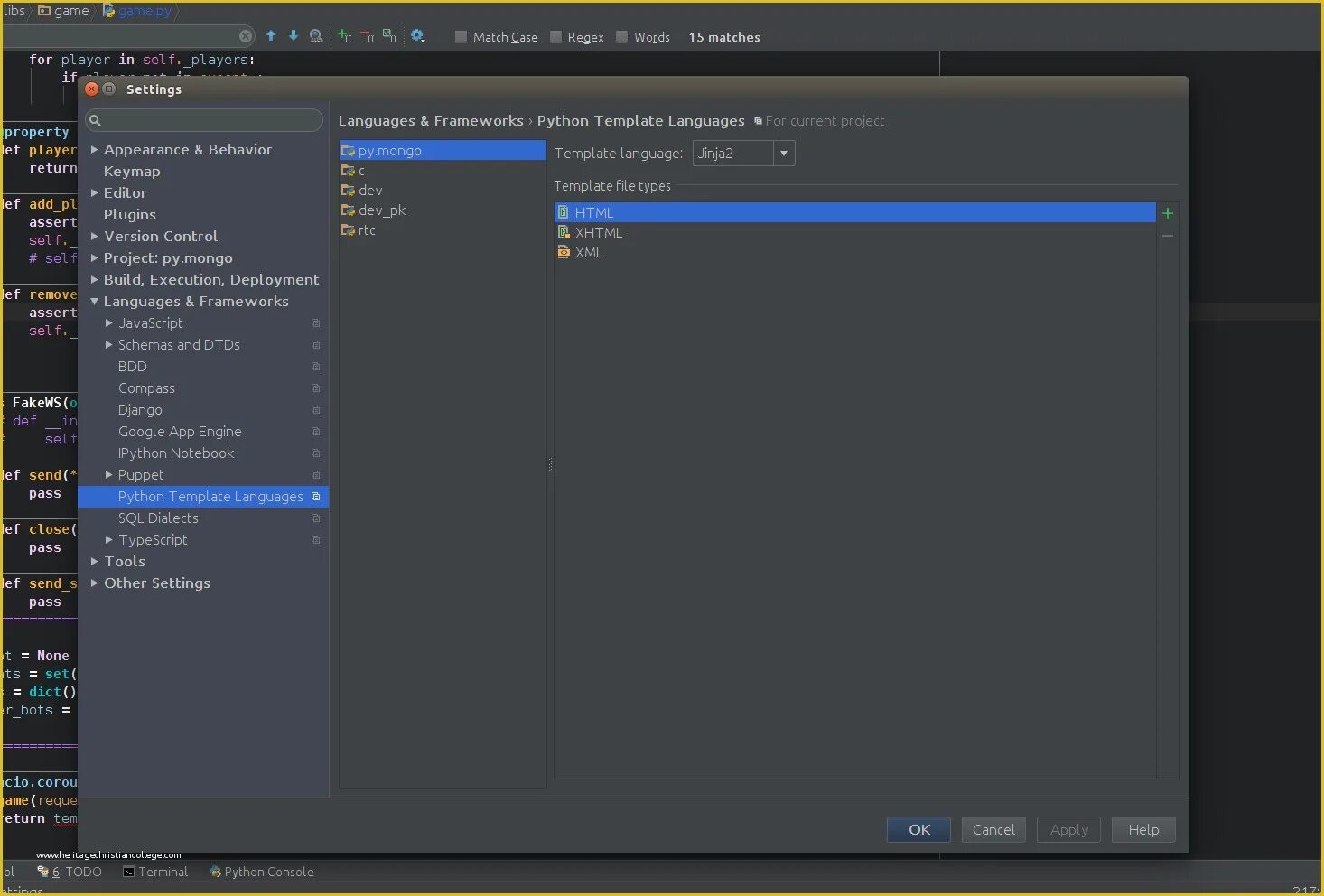The height and width of the screenshot is (896, 1324).
Task: Click the minus to remove template file type
Action: pos(1168,236)
